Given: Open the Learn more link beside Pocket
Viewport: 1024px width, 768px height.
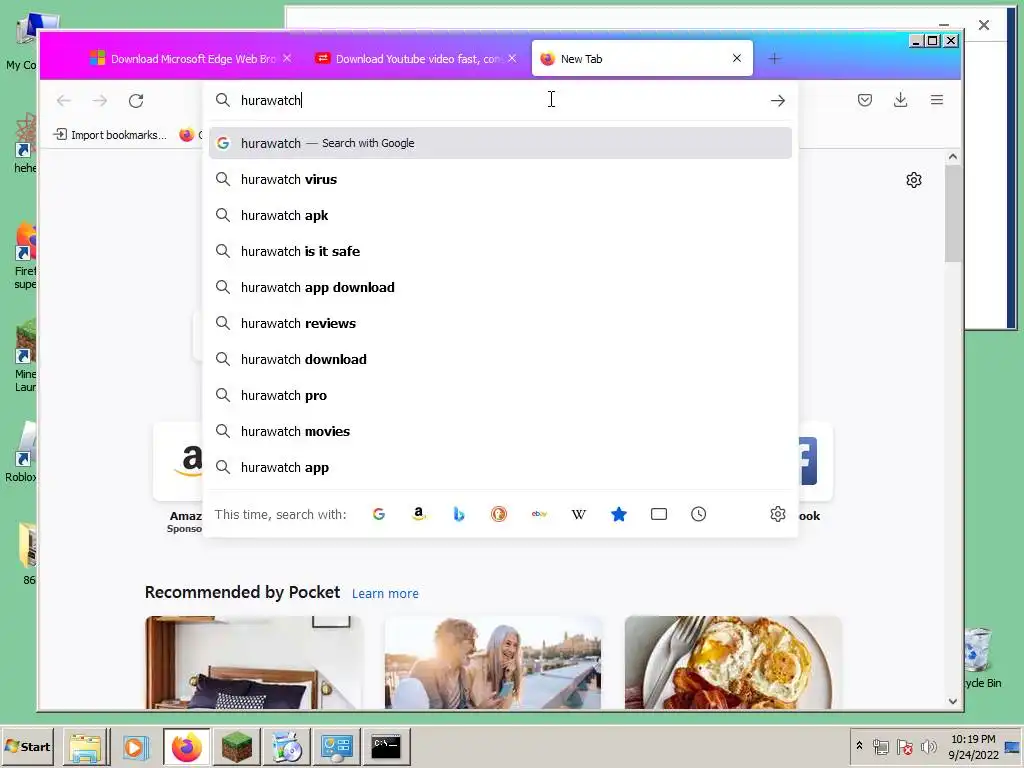Looking at the screenshot, I should point(385,594).
